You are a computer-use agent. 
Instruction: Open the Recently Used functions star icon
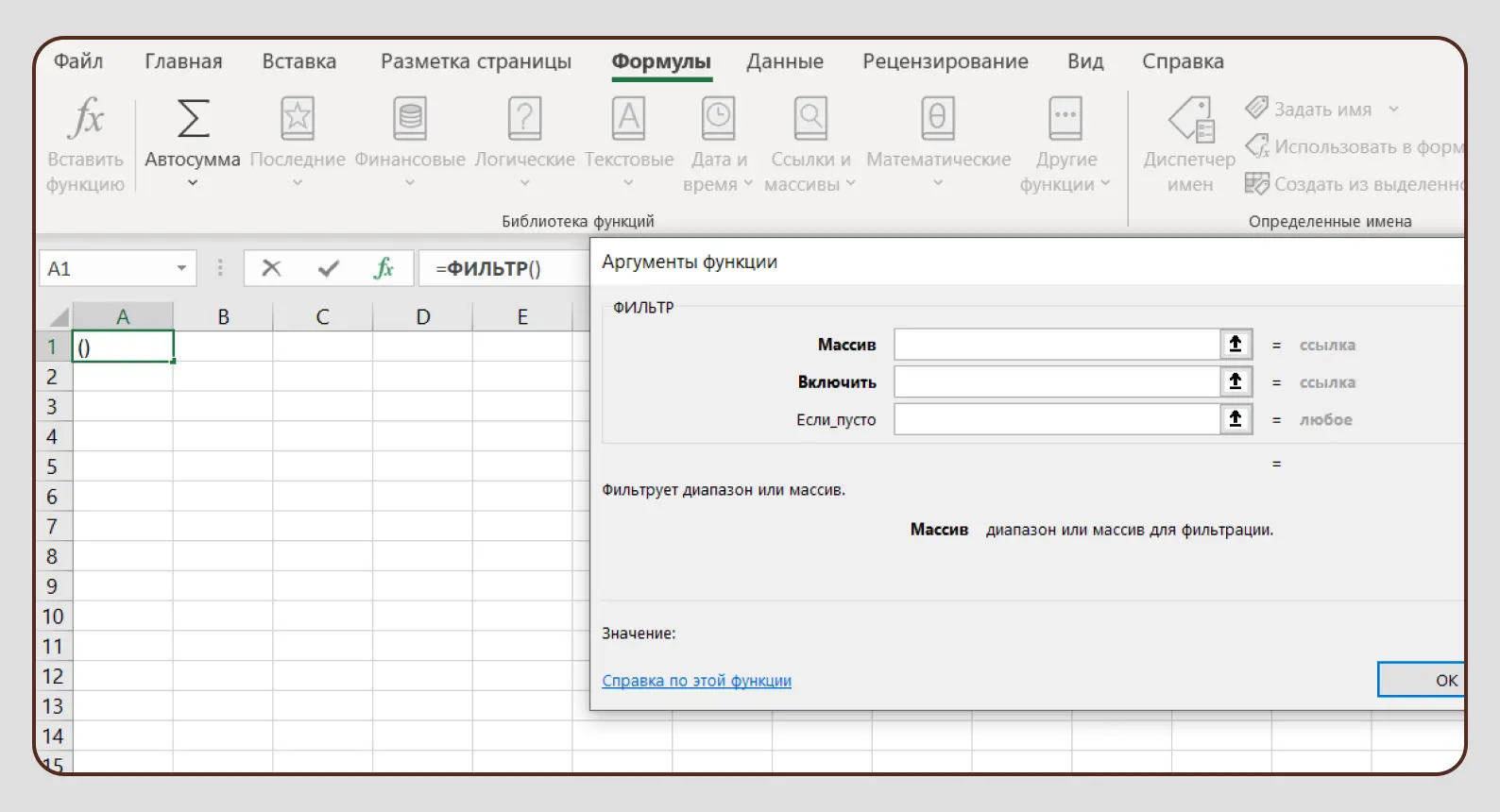tap(298, 119)
